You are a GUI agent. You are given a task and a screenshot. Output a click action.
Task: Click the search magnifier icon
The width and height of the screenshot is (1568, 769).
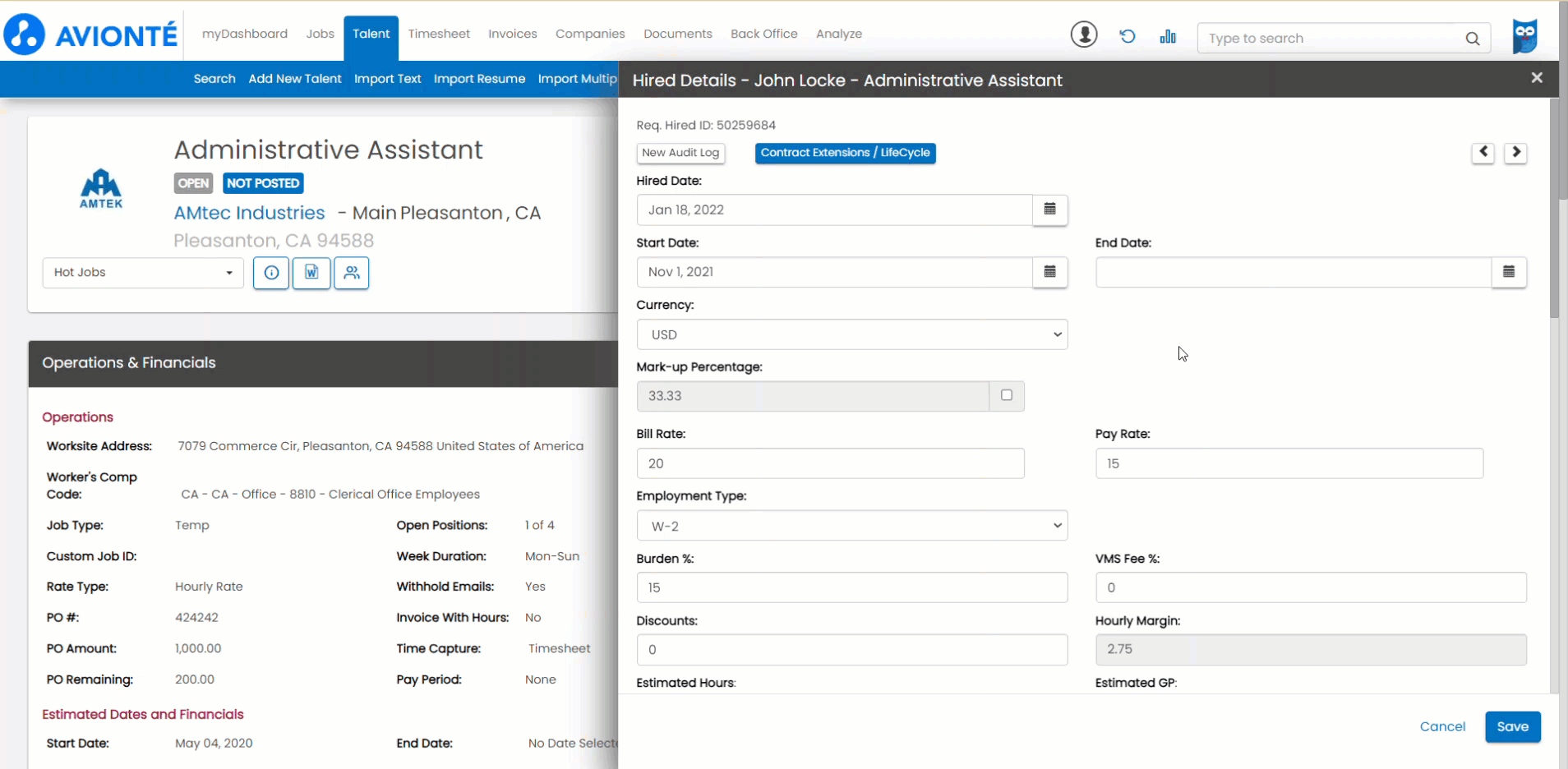(1472, 39)
